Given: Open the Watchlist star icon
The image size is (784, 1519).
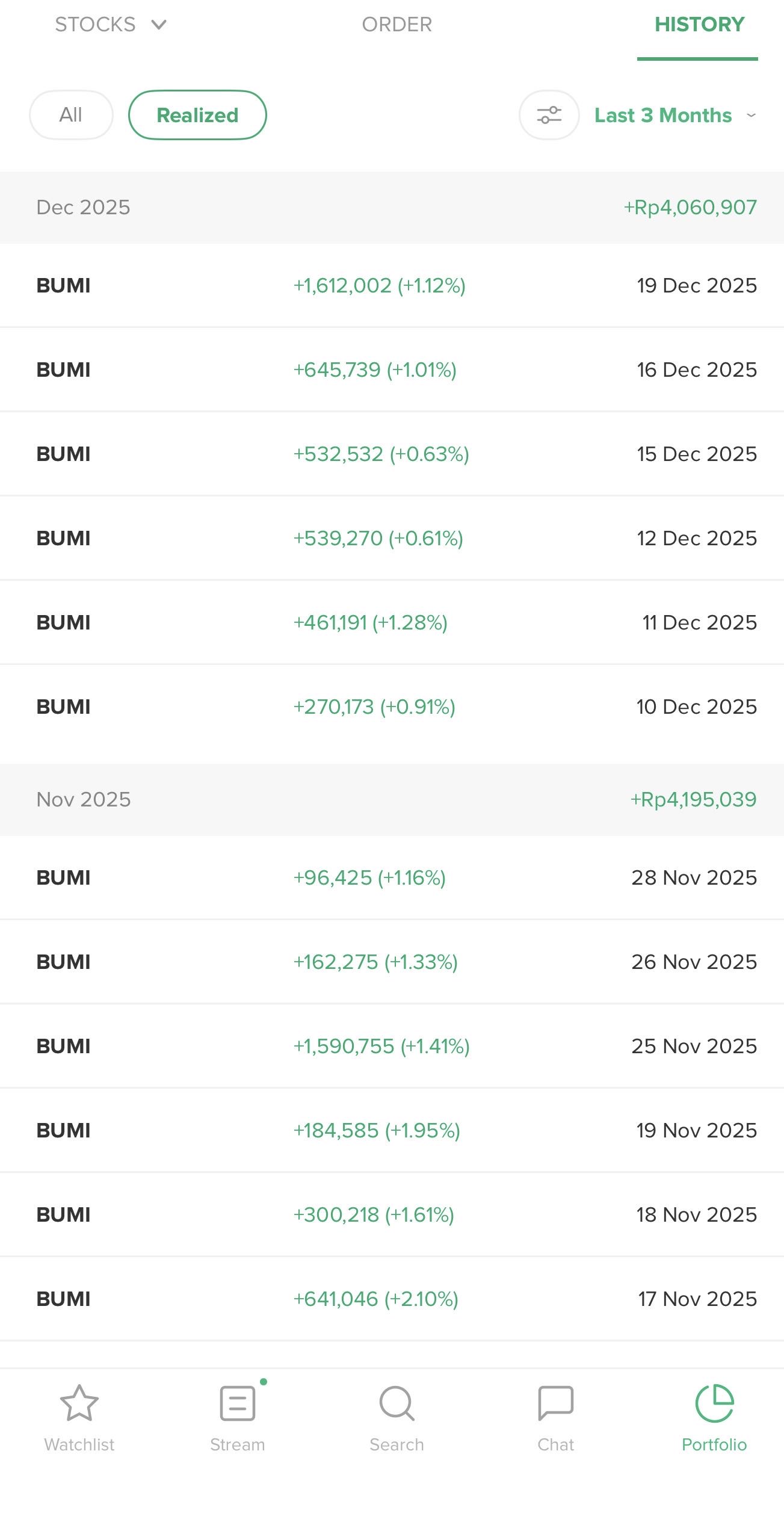Looking at the screenshot, I should click(79, 1403).
